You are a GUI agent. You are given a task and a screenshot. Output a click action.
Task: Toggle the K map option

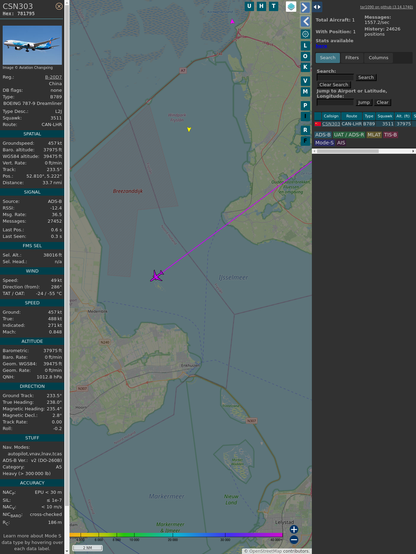click(x=305, y=67)
